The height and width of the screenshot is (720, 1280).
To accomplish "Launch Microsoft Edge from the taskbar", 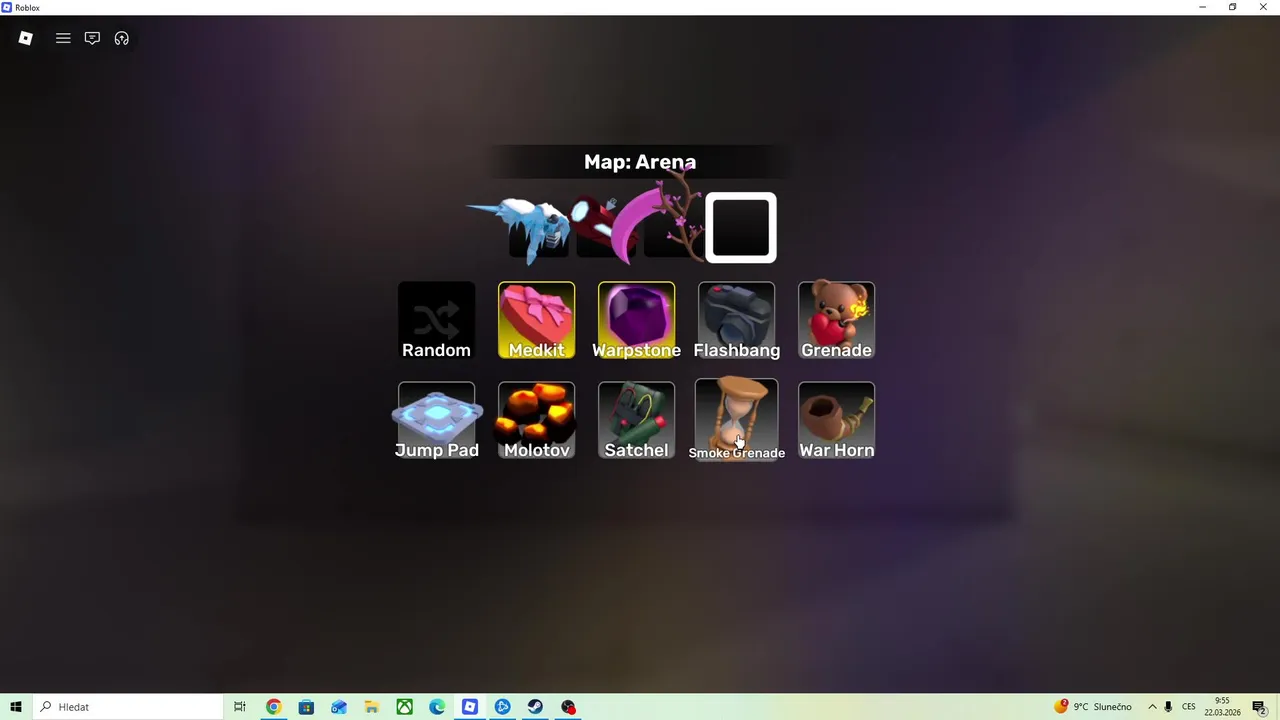I will 437,707.
